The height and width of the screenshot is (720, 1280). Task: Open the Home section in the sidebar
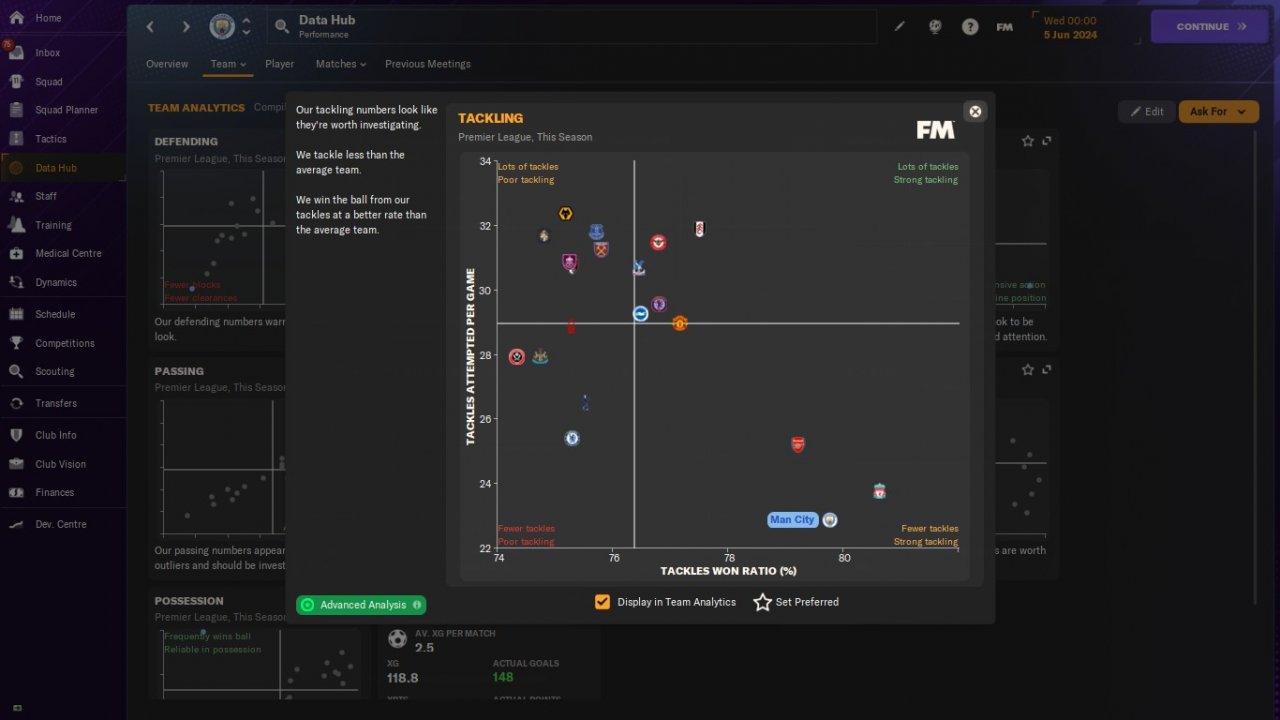tap(48, 18)
